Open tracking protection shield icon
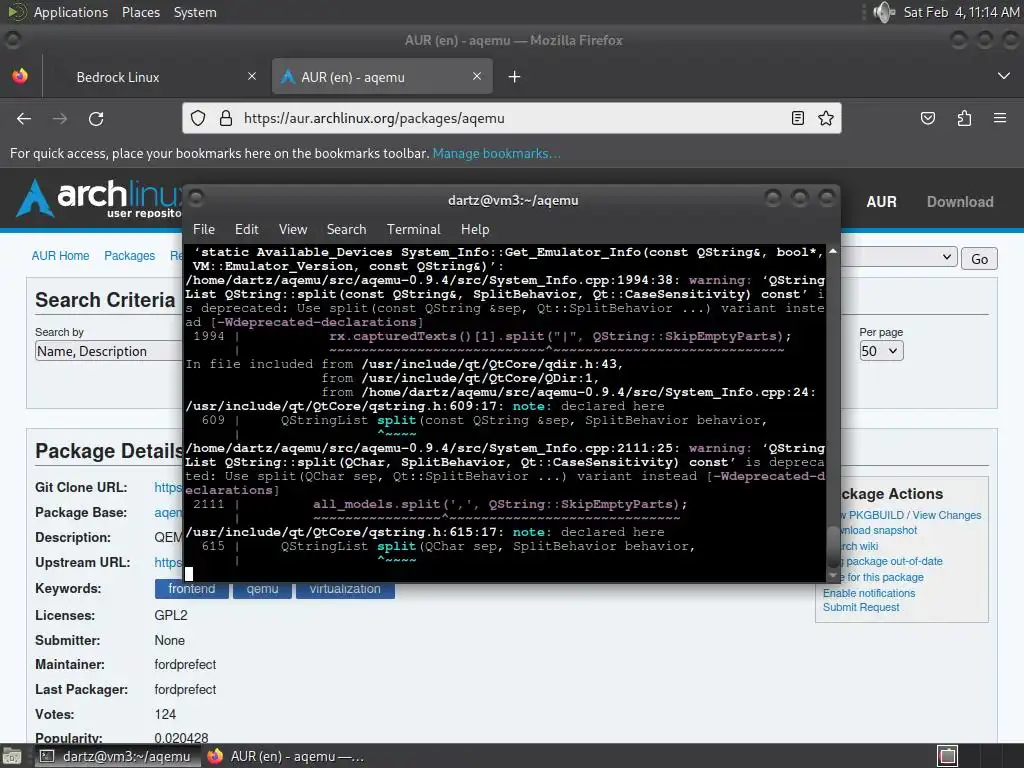1024x768 pixels. pyautogui.click(x=198, y=118)
